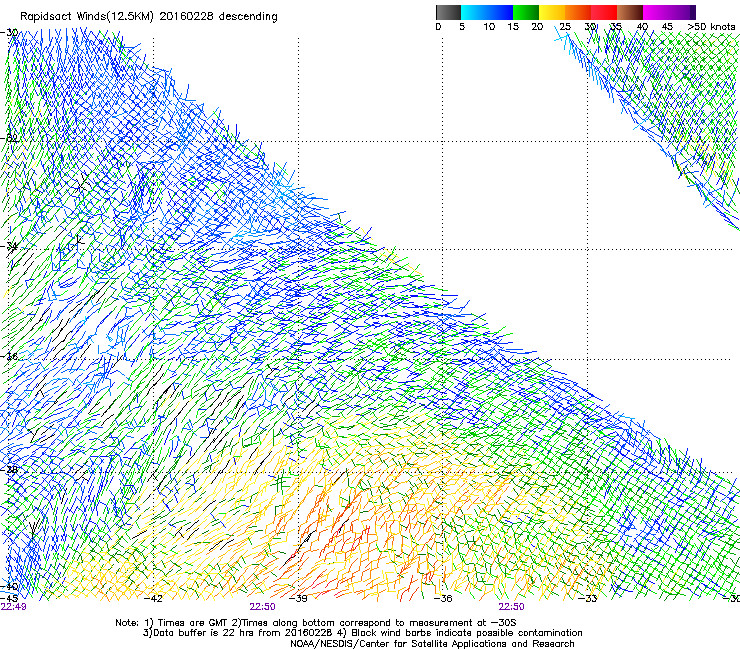Click the gray 0-5 knots legend segment
Viewport: 740px width, 650px height.
pyautogui.click(x=448, y=12)
